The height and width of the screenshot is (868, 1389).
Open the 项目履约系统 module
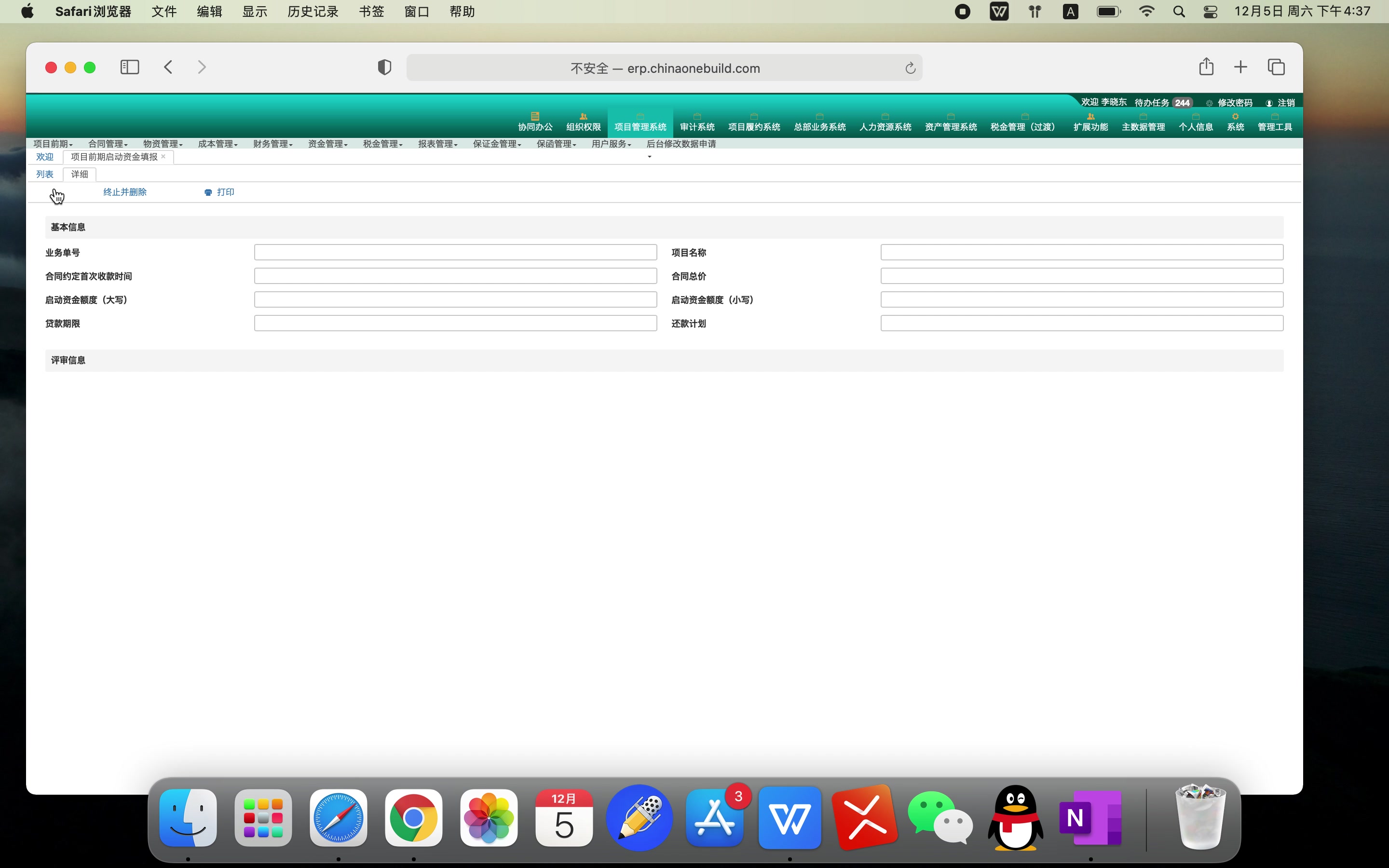(x=754, y=122)
